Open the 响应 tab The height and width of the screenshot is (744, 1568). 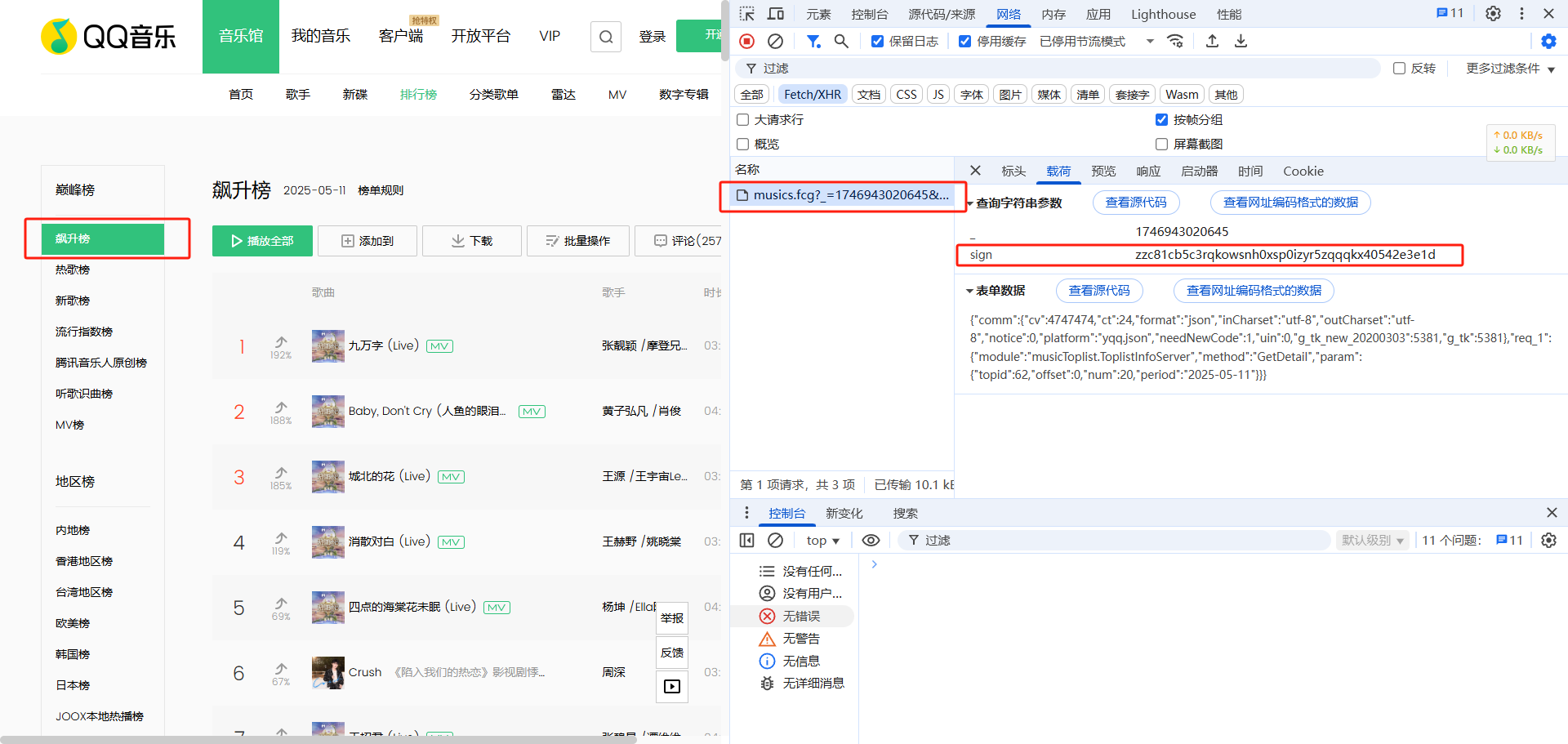(1148, 171)
